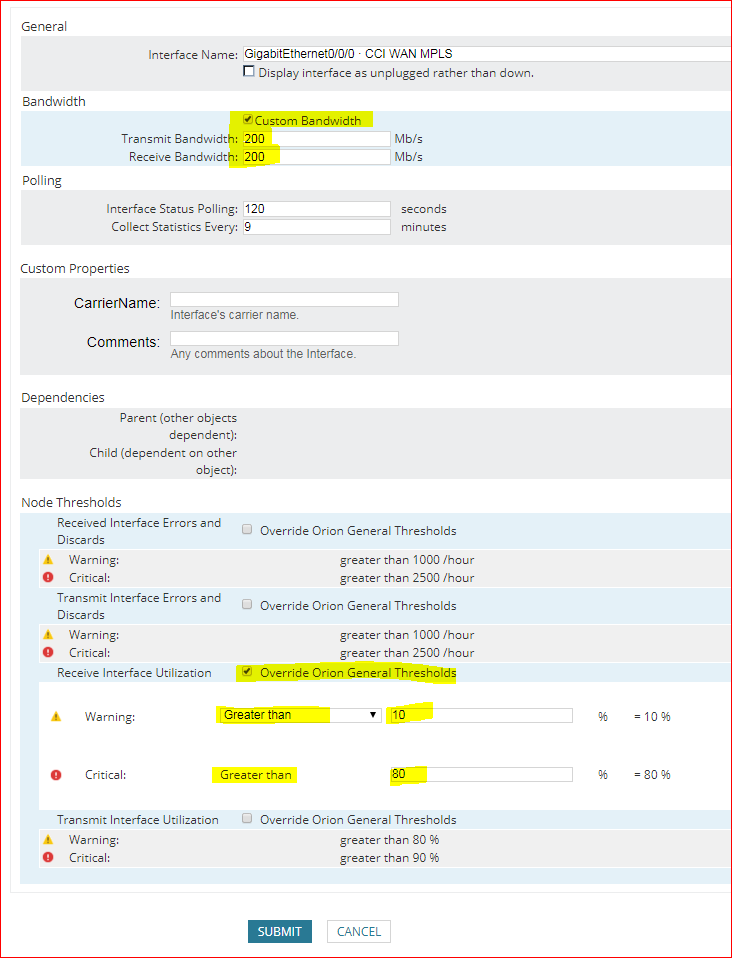Click the Transmit Bandwidth field
The width and height of the screenshot is (732, 958).
click(x=317, y=139)
